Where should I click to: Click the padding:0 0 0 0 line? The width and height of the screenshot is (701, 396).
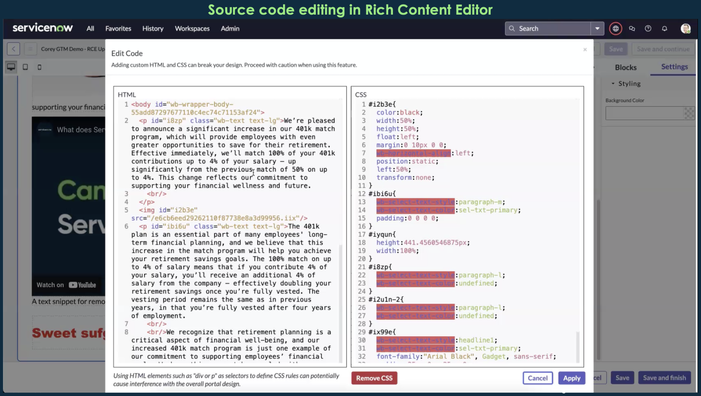coord(407,218)
